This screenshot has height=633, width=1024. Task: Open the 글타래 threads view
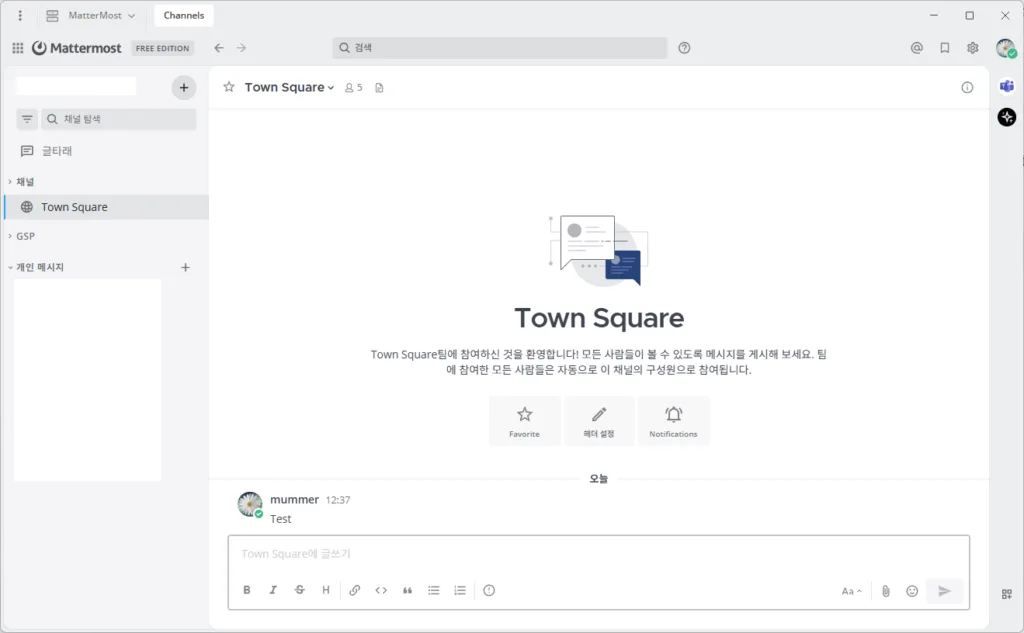coord(106,151)
